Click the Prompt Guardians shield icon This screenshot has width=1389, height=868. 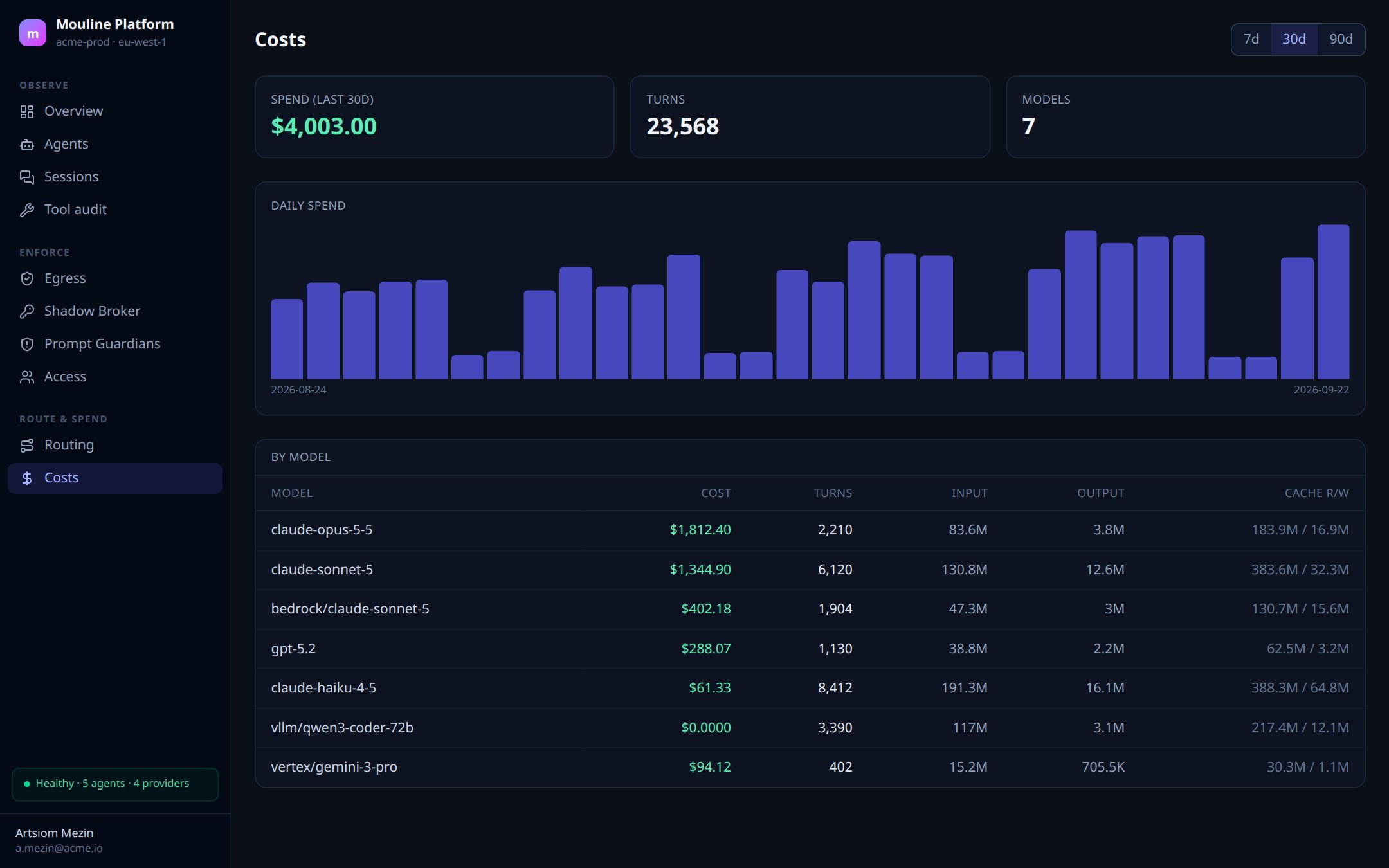coord(27,344)
